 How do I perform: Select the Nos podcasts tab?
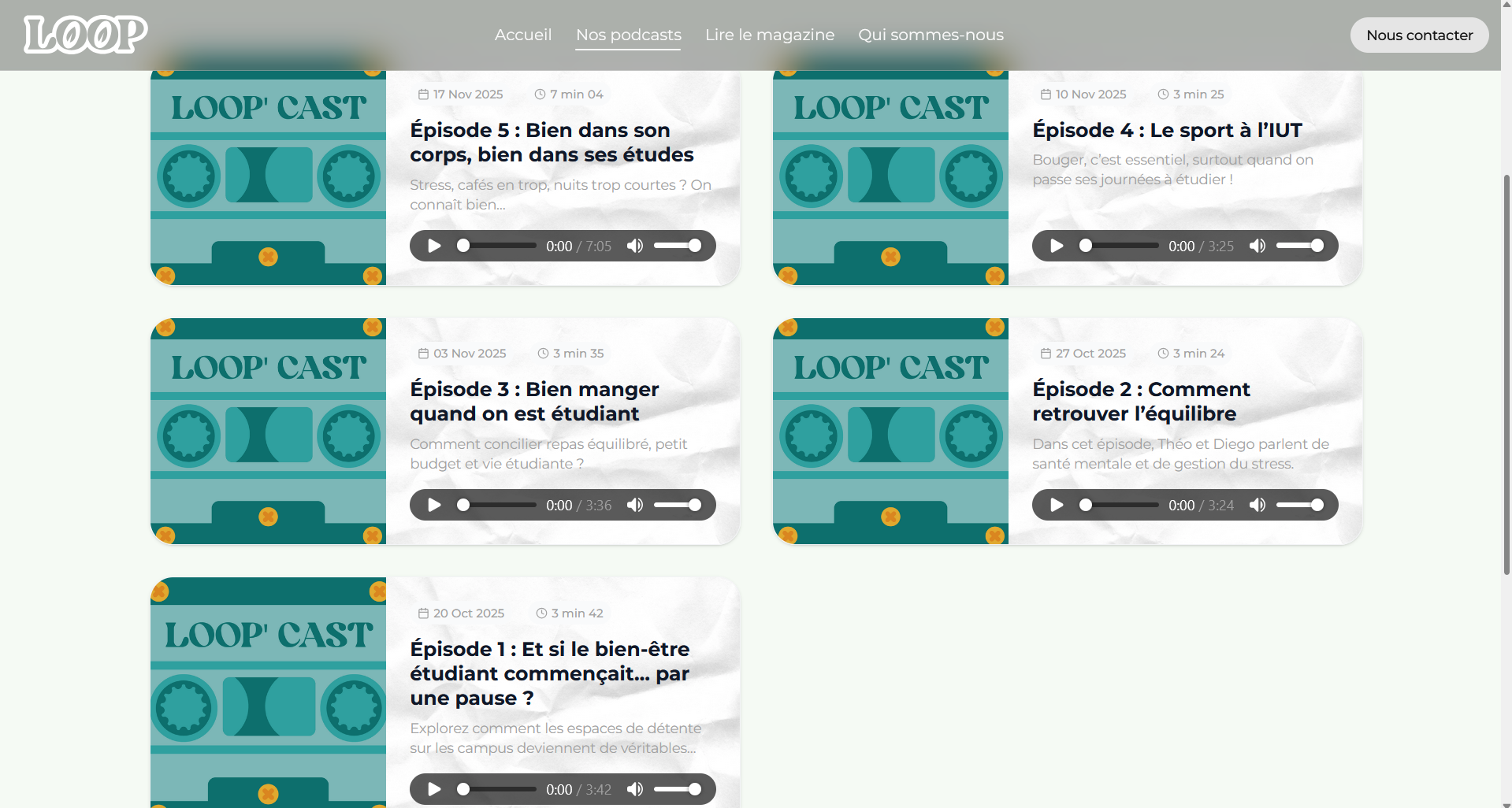(x=628, y=35)
